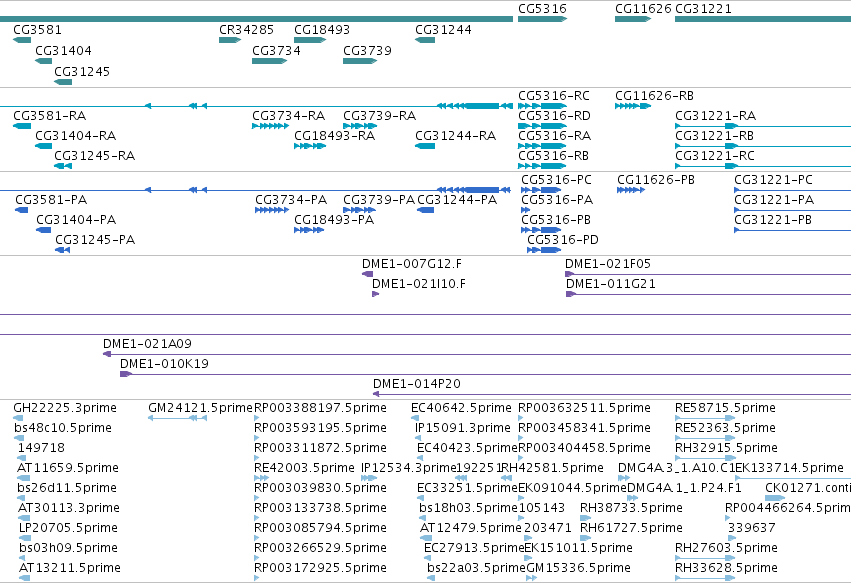Viewport: 851px width, 583px height.
Task: Click the CG31404-PA protein feature
Action: pyautogui.click(x=43, y=230)
